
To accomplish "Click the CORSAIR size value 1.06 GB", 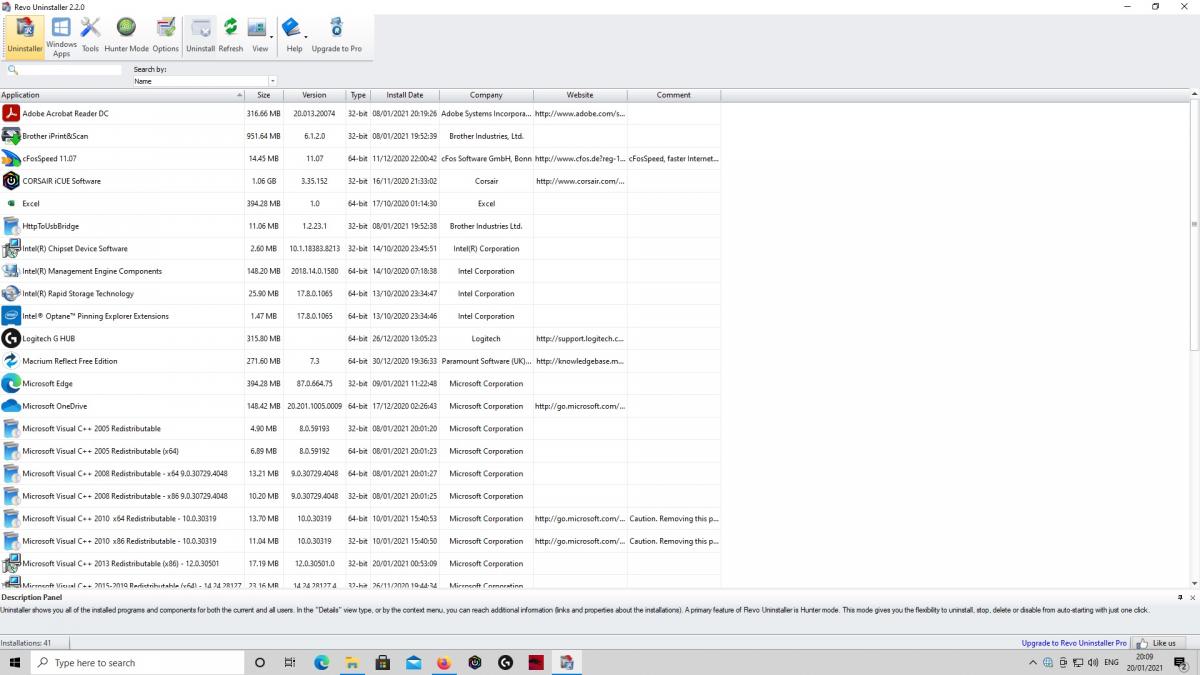I will [x=265, y=181].
